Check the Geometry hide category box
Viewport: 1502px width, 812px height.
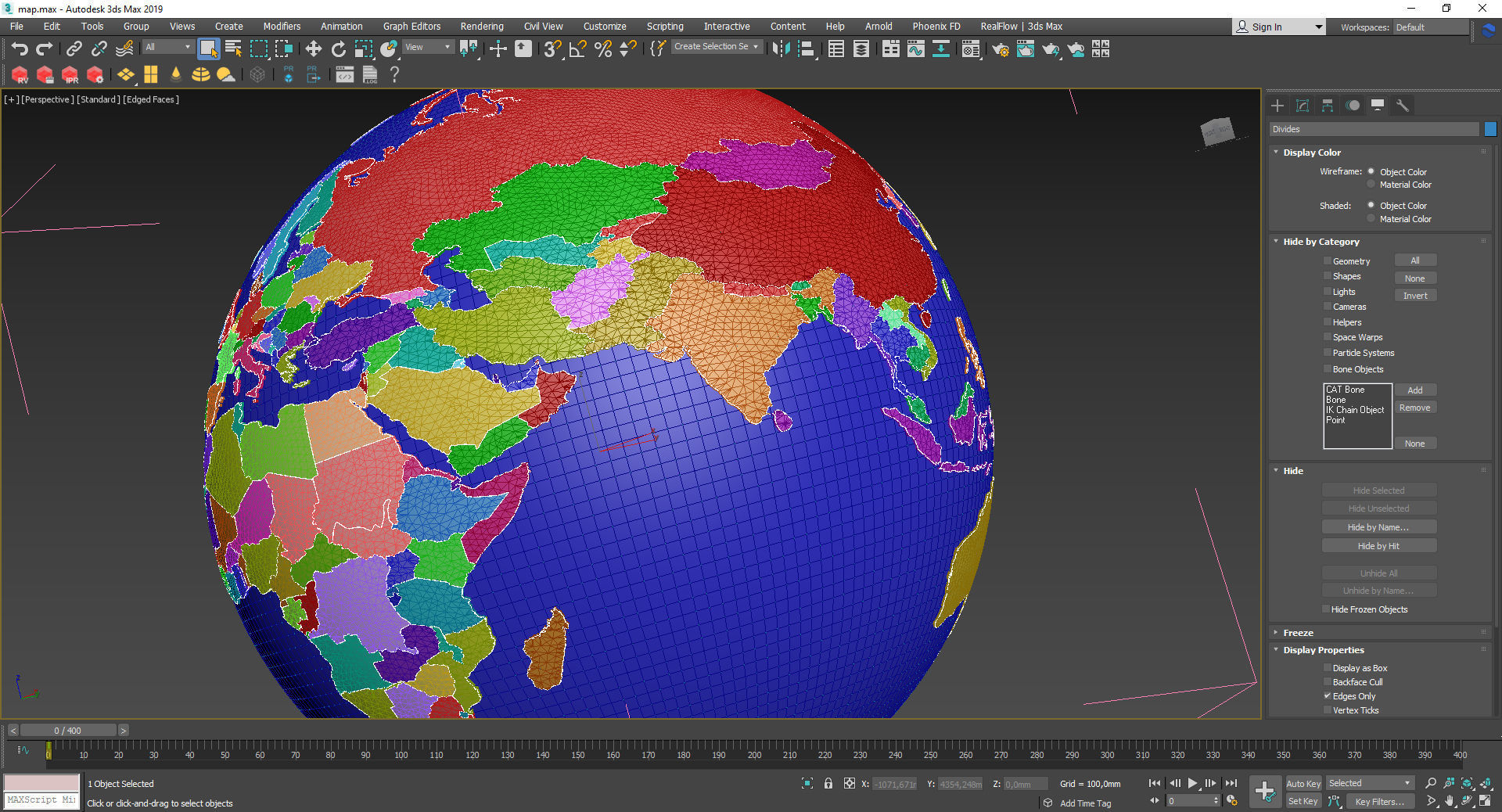tap(1328, 261)
